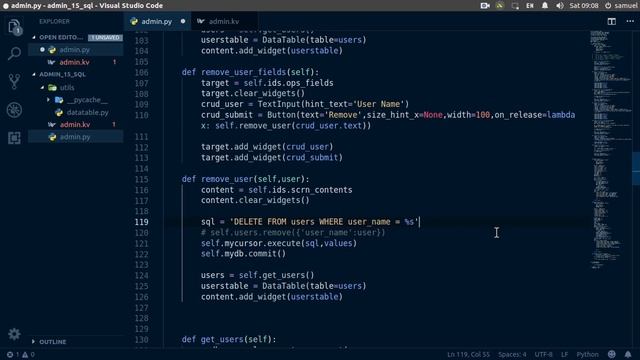This screenshot has width=640, height=360.
Task: Open the system clock Sat 09:08
Action: pyautogui.click(x=584, y=6)
